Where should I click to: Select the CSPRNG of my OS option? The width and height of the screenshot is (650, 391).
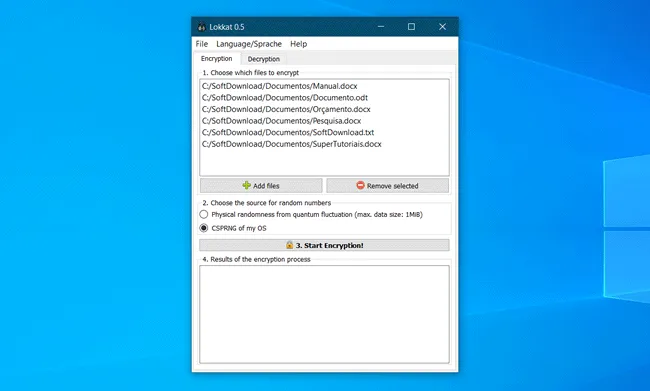tap(204, 228)
